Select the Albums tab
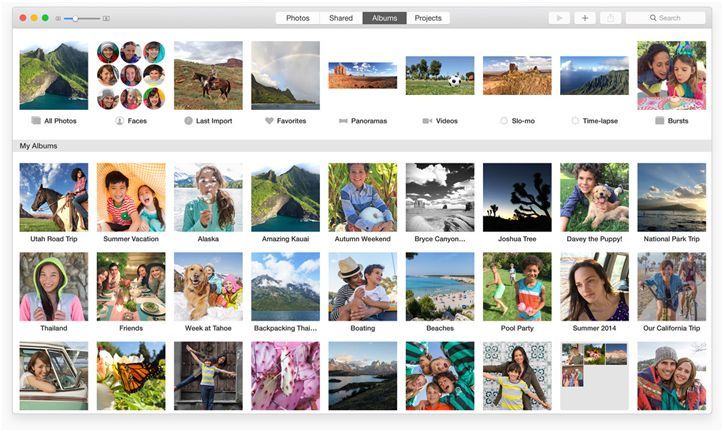The image size is (724, 432). pos(384,18)
